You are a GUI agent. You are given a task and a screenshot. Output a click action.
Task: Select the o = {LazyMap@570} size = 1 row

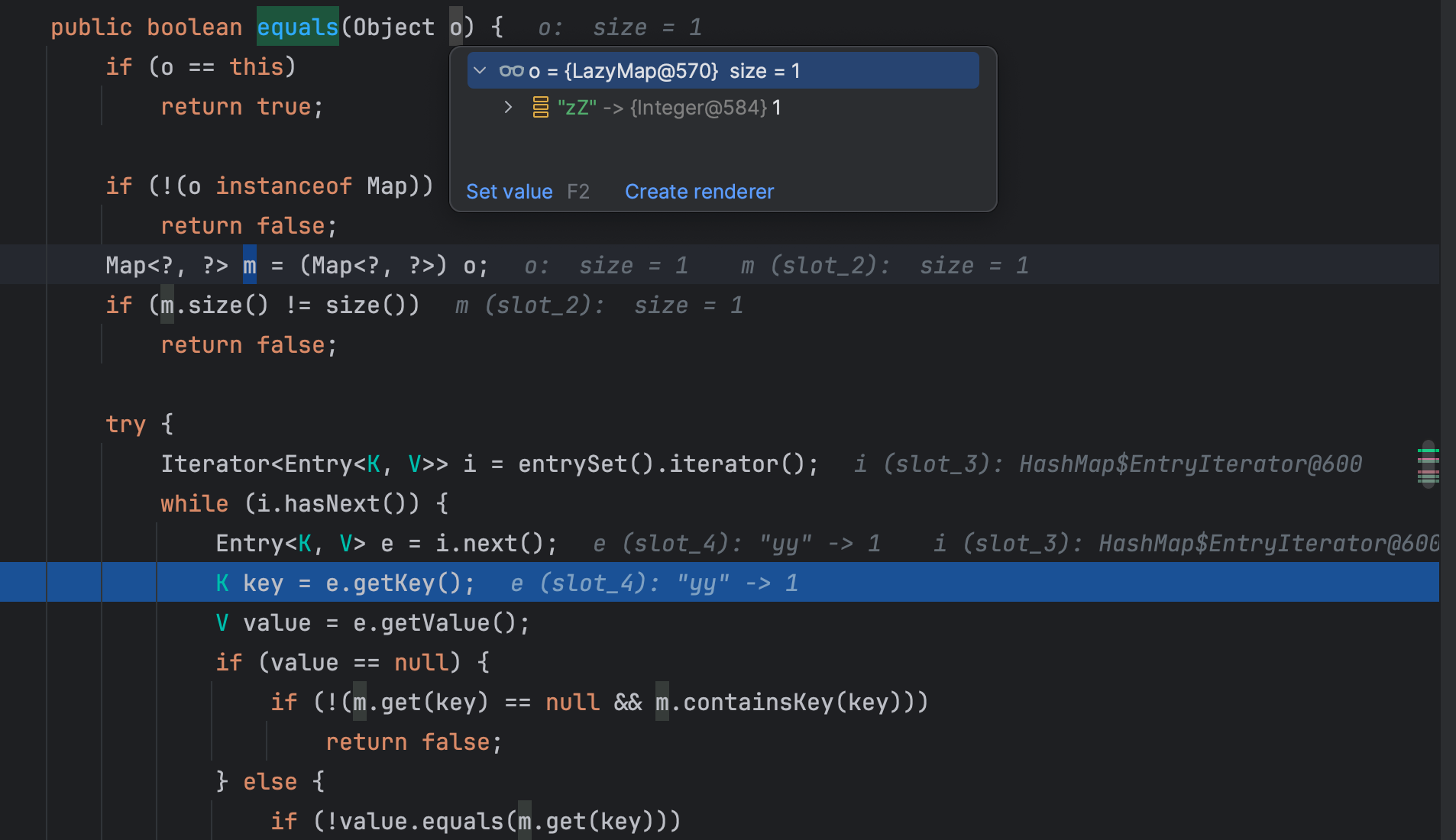click(x=723, y=71)
